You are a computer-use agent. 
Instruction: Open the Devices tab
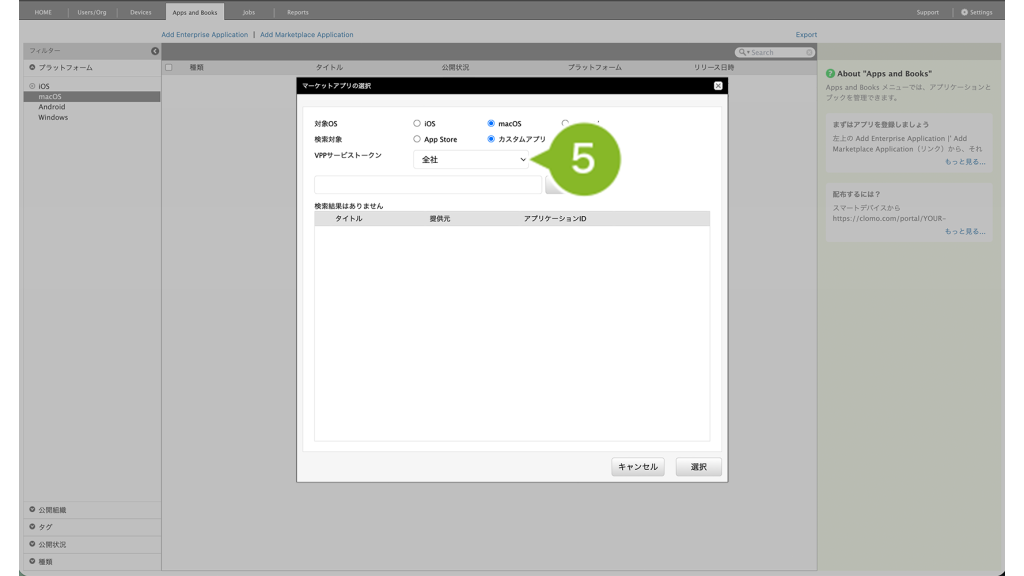click(x=140, y=12)
